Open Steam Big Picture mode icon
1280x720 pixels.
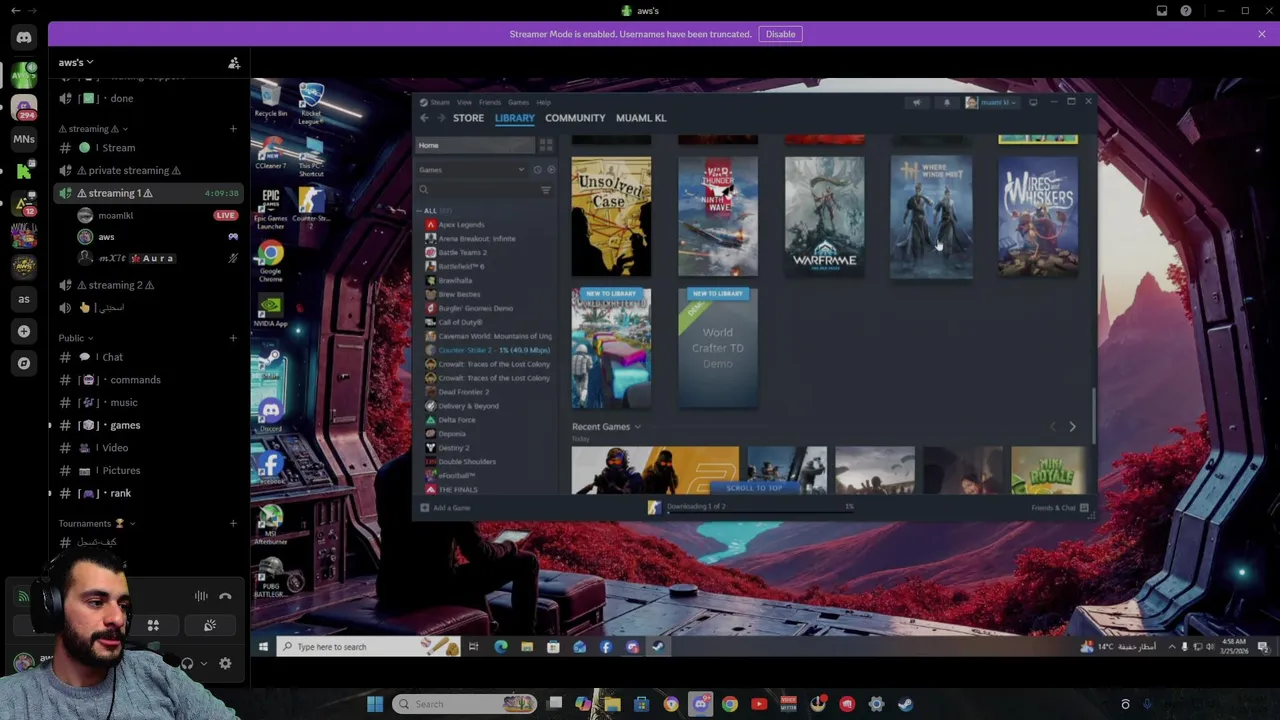pyautogui.click(x=1033, y=102)
